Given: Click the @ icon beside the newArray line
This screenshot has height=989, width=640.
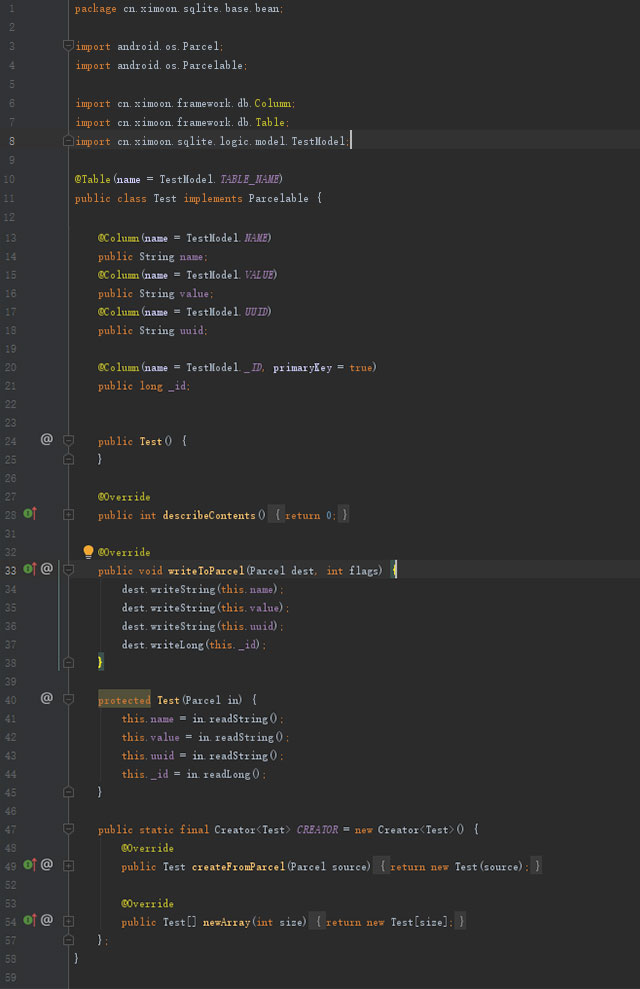Looking at the screenshot, I should coord(47,920).
